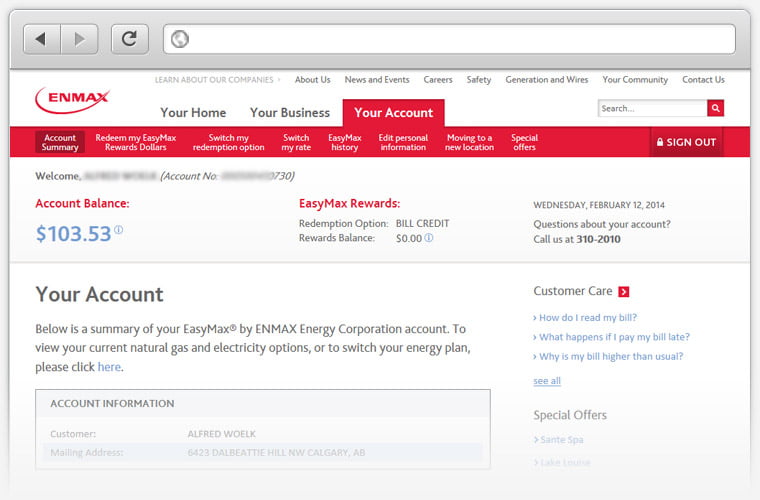Click the 310-2010 phone number

pyautogui.click(x=598, y=239)
